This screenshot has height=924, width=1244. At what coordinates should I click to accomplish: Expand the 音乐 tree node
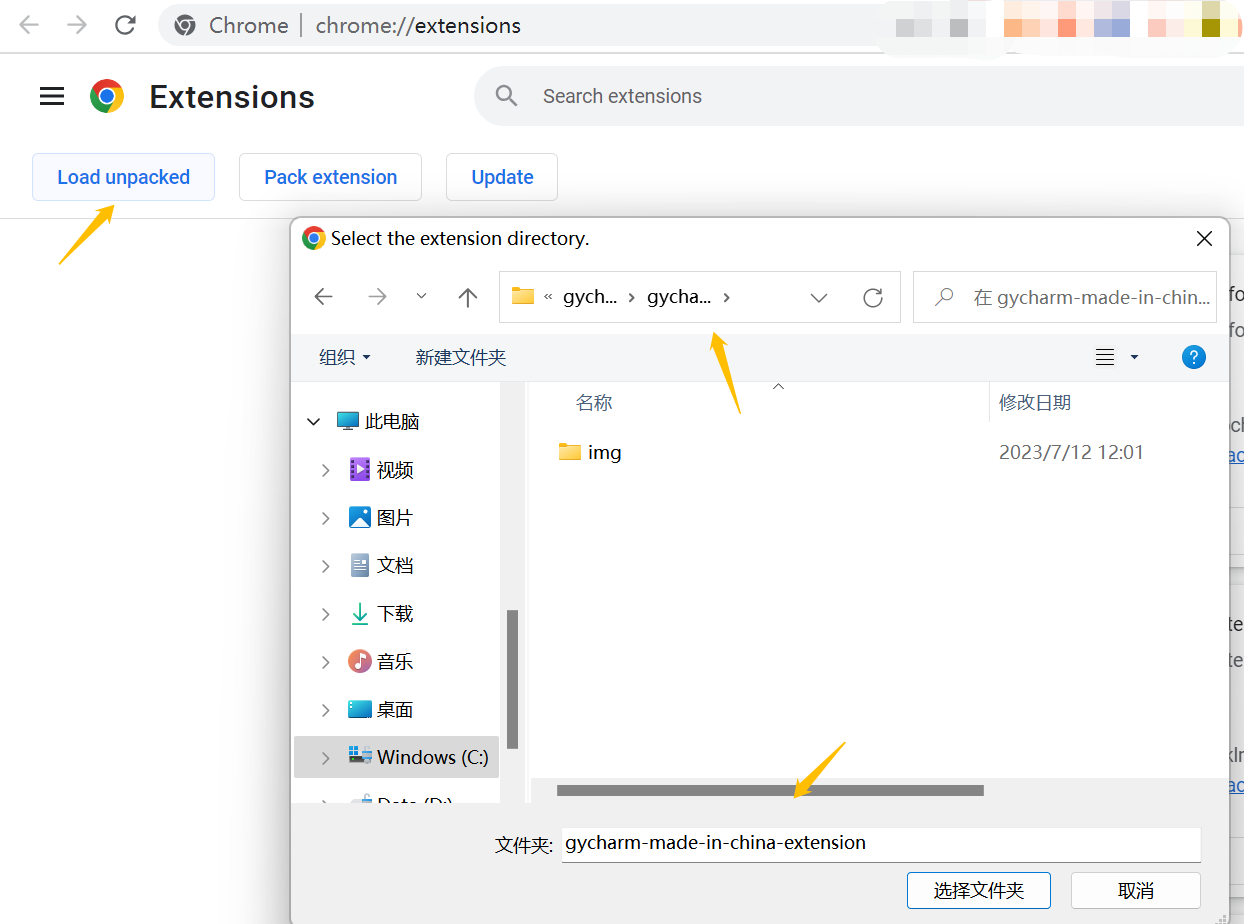click(325, 662)
